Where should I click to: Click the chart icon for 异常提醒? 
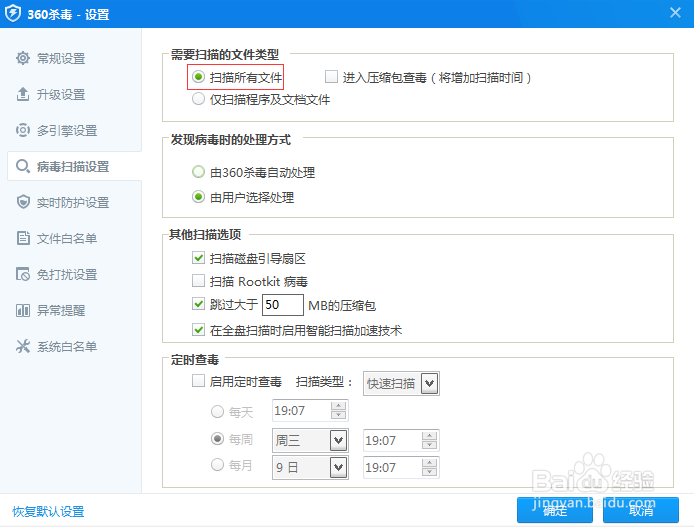23,310
